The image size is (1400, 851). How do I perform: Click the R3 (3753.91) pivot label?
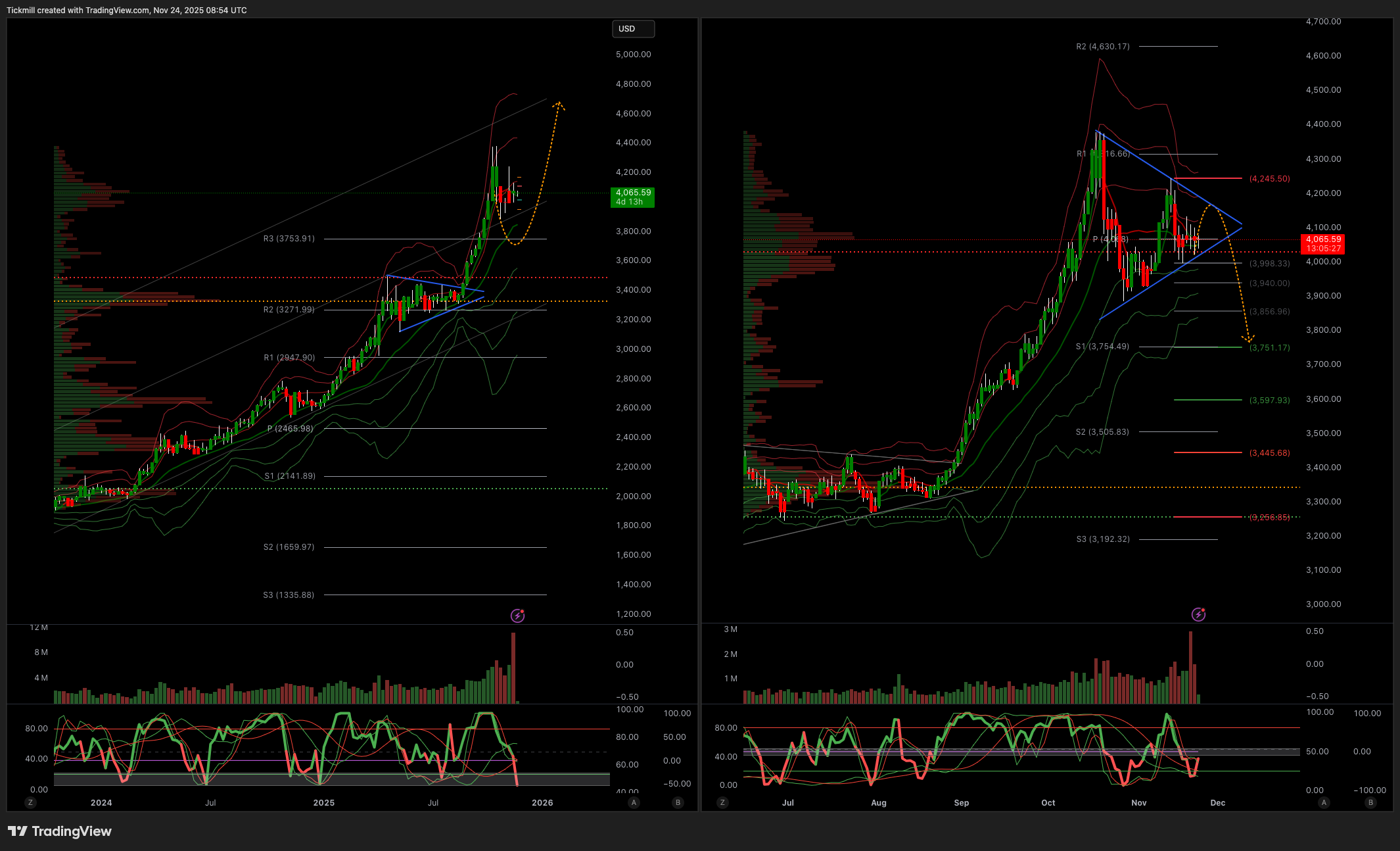(x=289, y=239)
